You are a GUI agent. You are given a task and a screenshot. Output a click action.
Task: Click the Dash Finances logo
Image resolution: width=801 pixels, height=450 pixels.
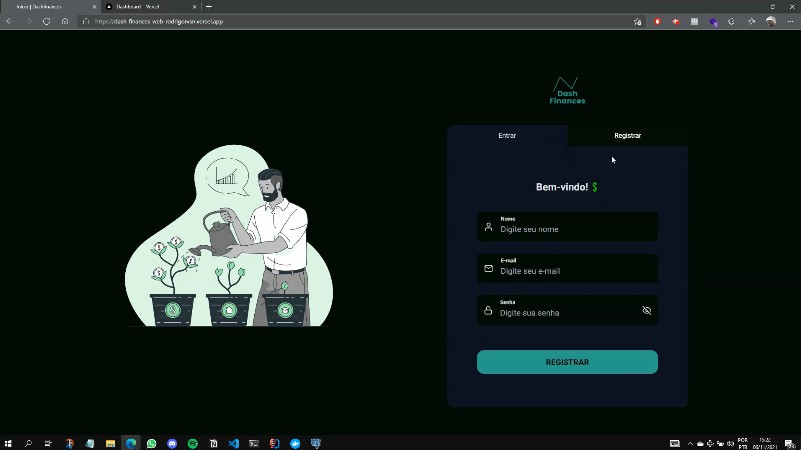pos(567,90)
